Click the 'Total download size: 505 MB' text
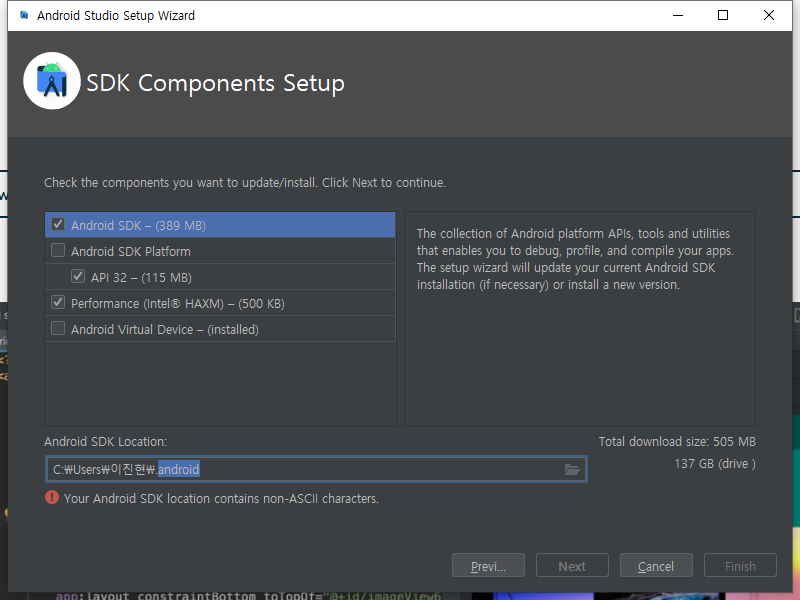This screenshot has height=600, width=800. coord(677,442)
